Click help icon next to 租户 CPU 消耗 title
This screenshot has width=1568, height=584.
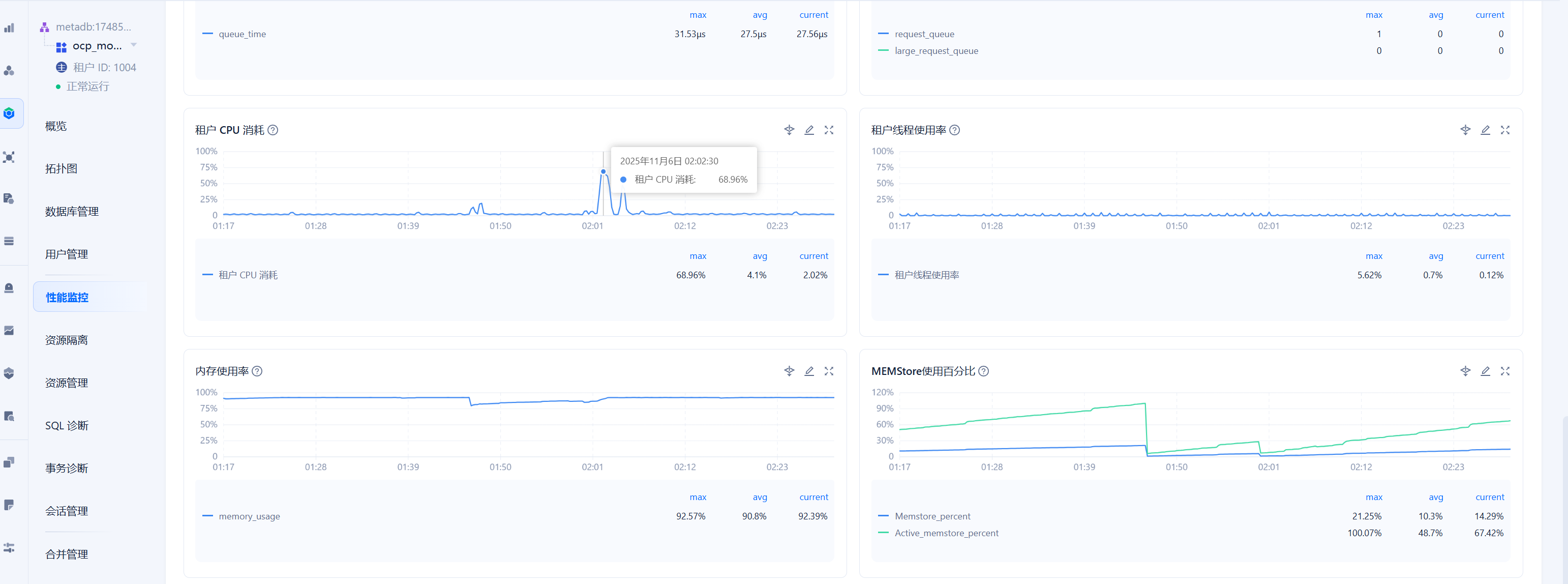click(273, 130)
